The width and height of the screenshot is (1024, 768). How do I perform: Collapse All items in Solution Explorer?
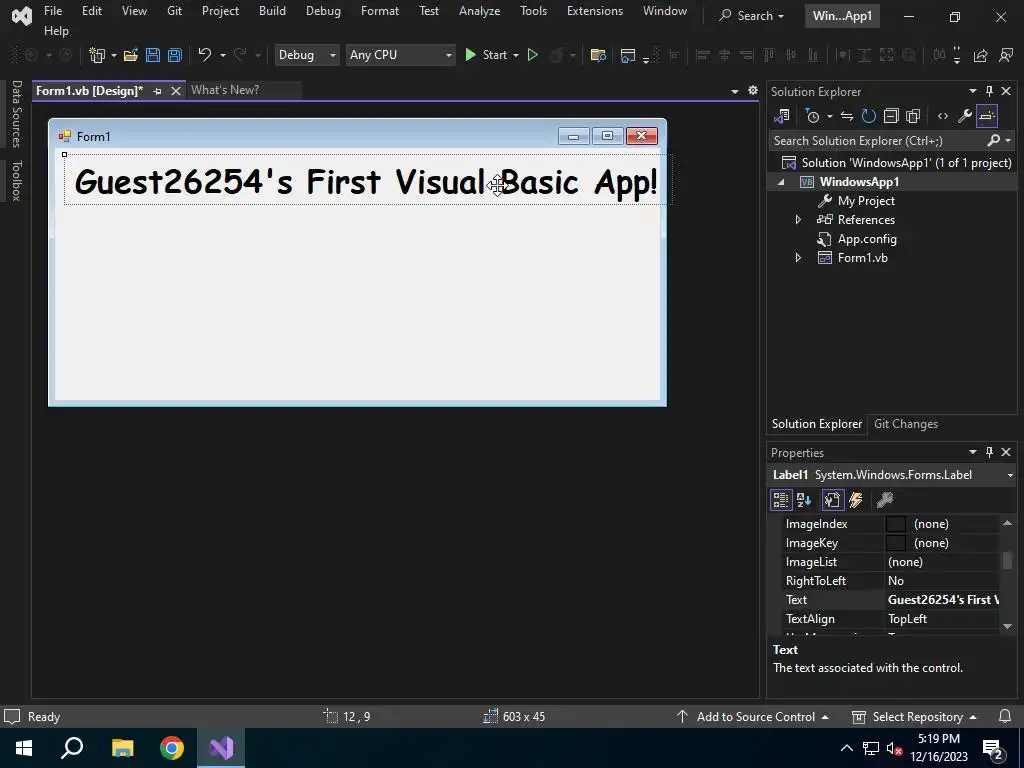(891, 116)
